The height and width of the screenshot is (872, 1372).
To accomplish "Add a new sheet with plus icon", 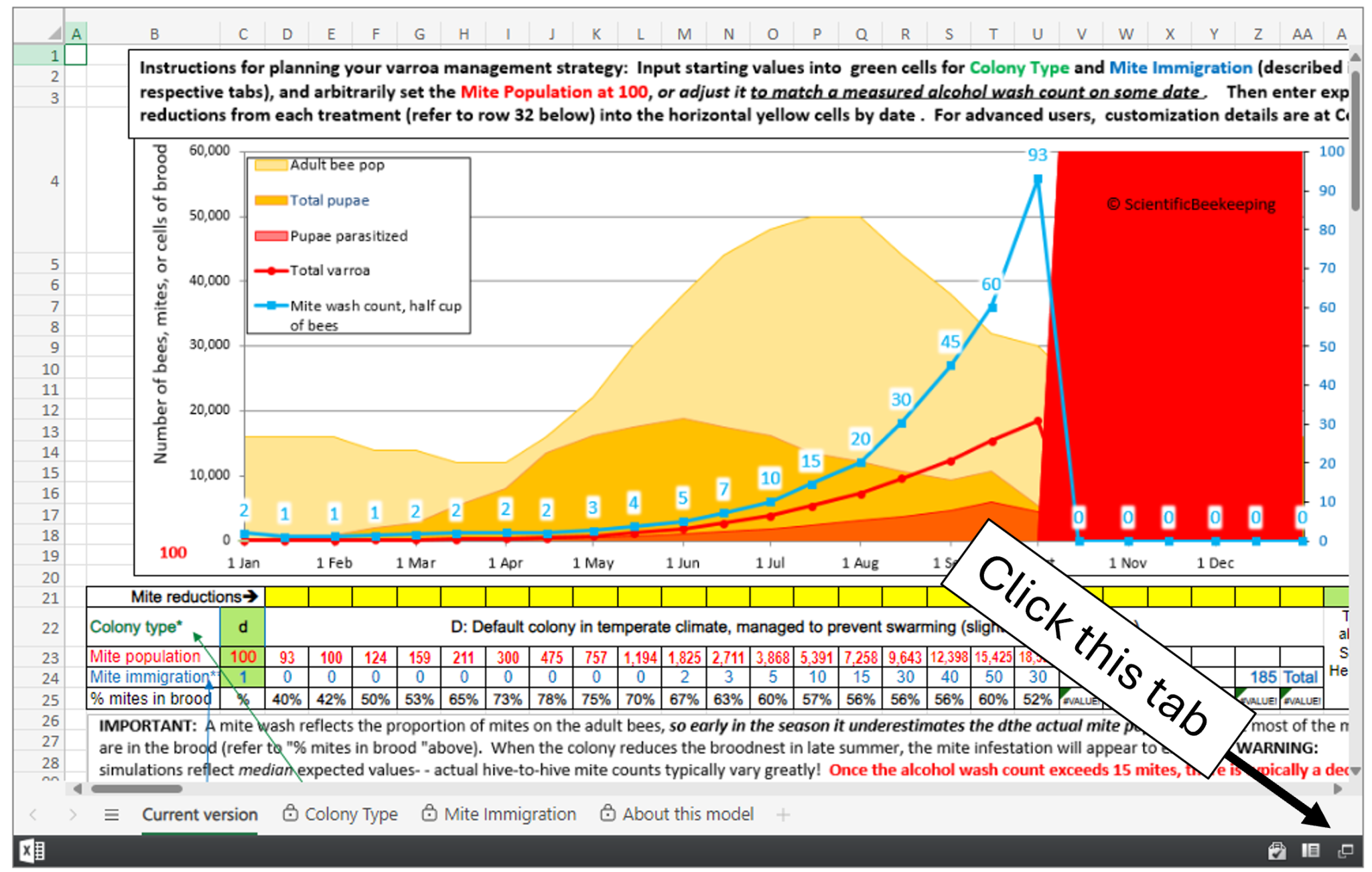I will 782,814.
